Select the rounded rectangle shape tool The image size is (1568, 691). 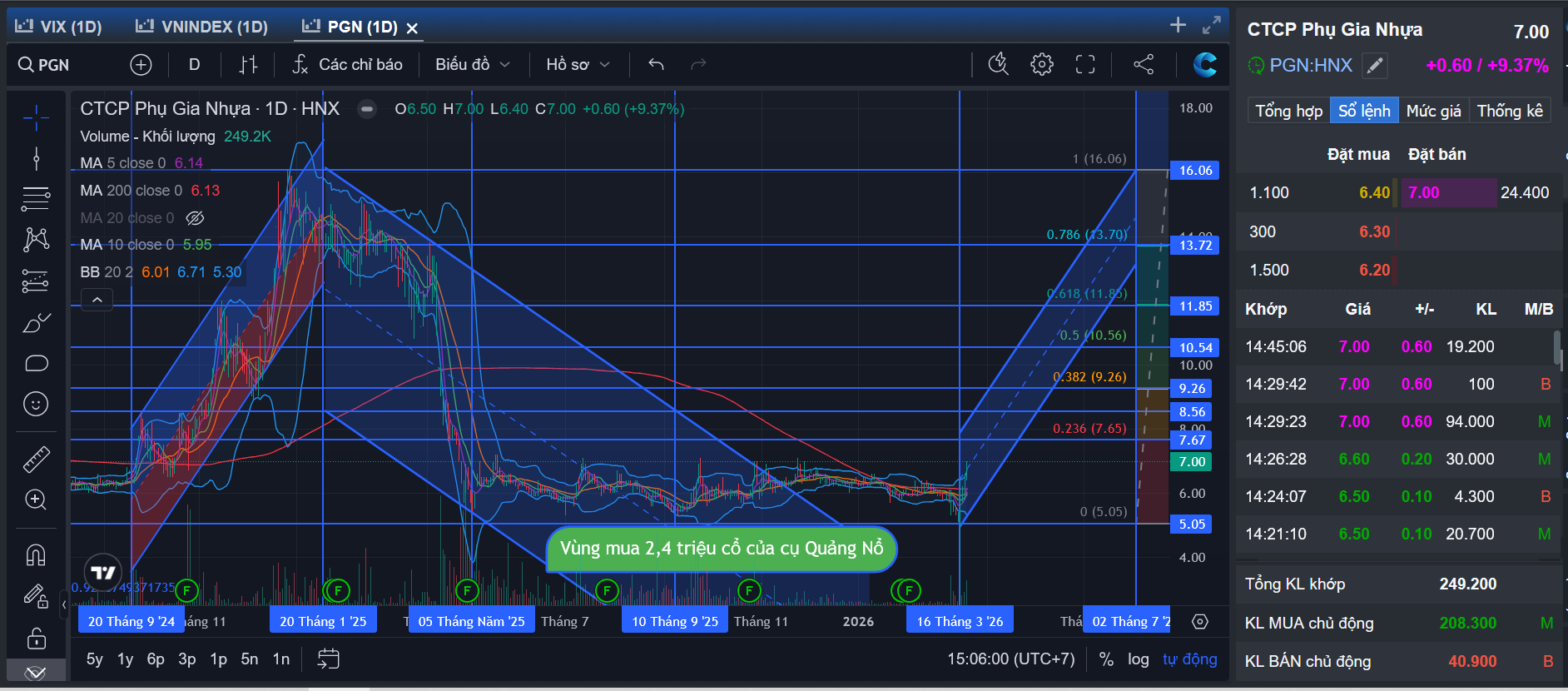pos(37,363)
